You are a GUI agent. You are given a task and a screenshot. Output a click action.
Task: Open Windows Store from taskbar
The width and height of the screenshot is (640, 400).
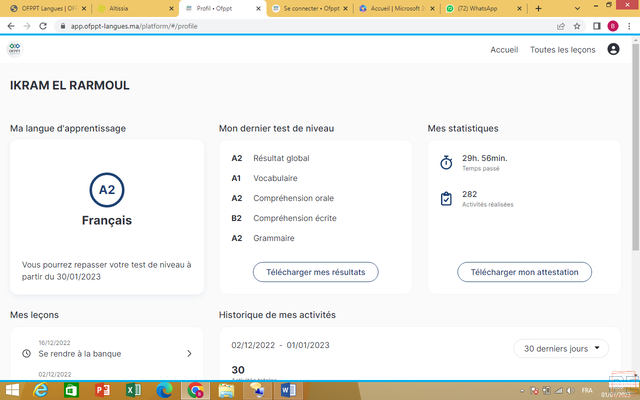click(x=71, y=391)
